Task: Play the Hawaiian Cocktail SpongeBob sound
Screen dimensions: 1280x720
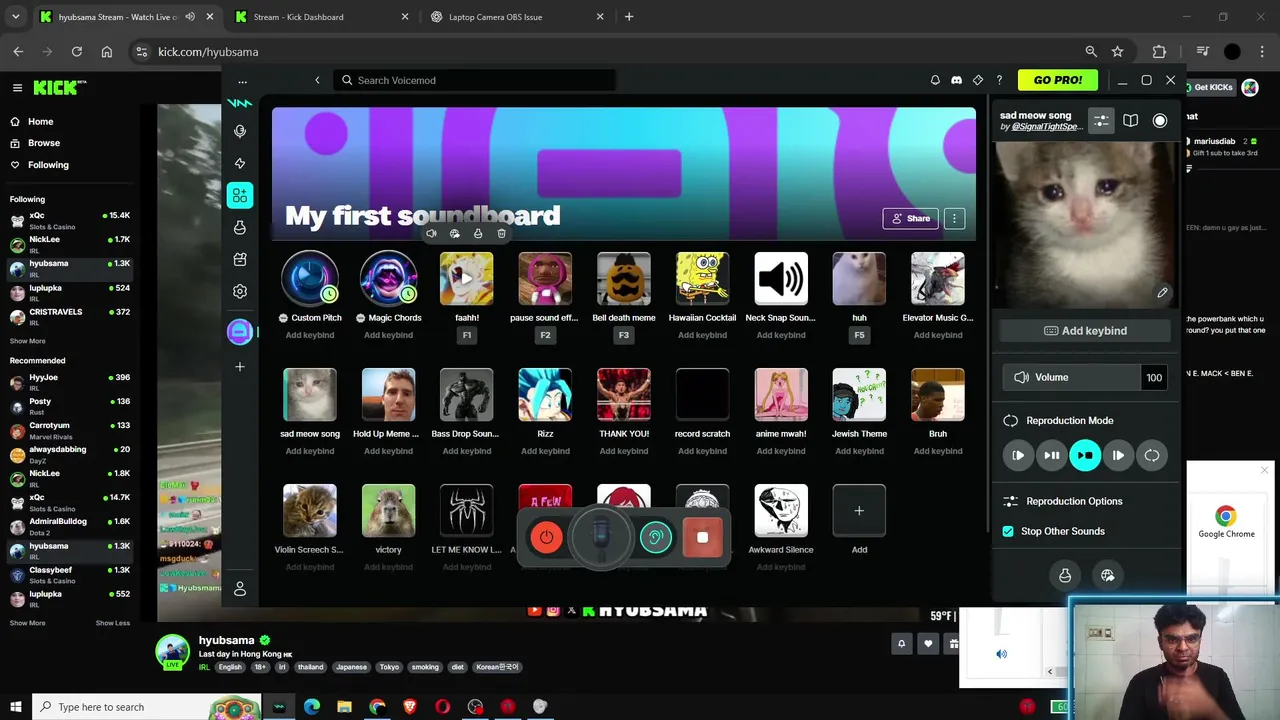Action: coord(702,279)
